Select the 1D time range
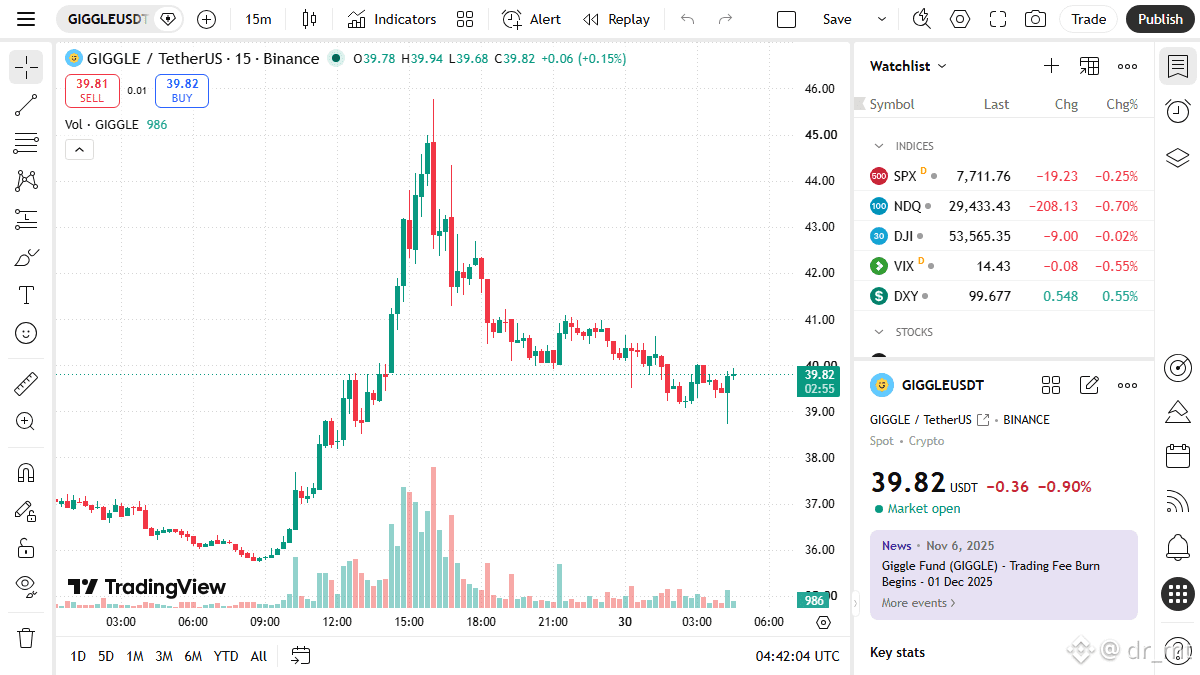Image resolution: width=1200 pixels, height=675 pixels. tap(78, 656)
